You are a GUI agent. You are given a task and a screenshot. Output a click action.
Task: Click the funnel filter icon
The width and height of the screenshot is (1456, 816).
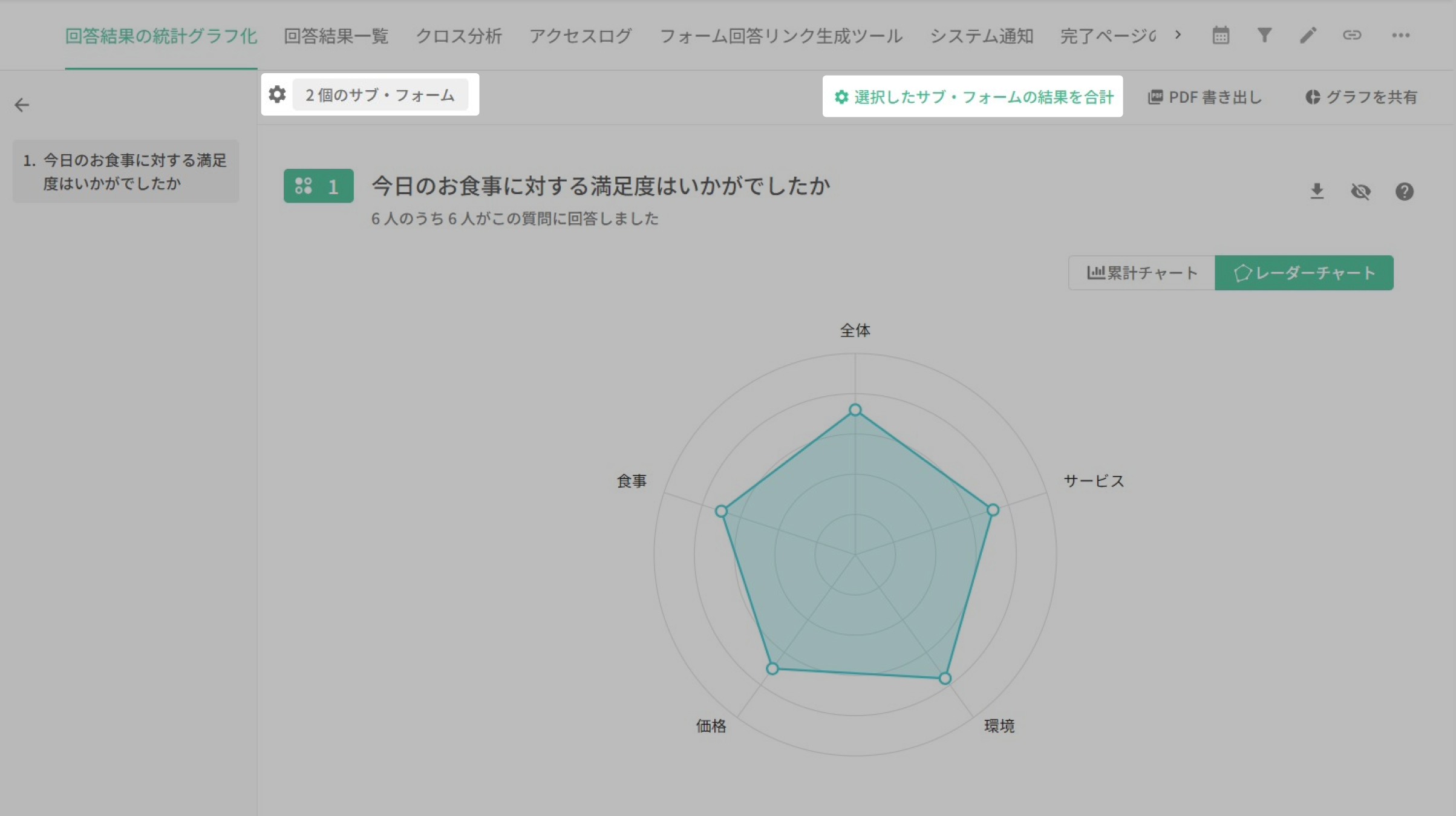pos(1264,35)
